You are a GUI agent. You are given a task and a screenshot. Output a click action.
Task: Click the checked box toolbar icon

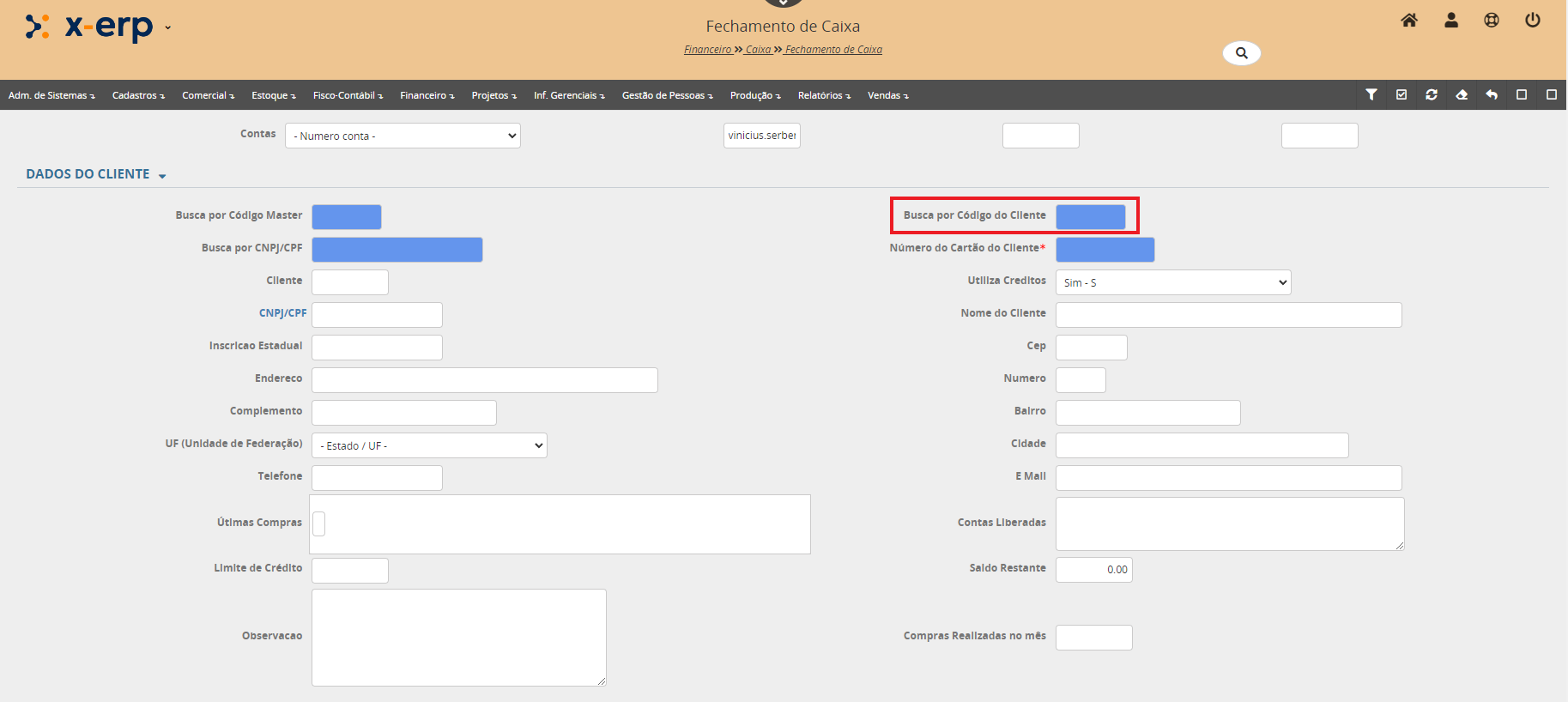click(x=1402, y=95)
